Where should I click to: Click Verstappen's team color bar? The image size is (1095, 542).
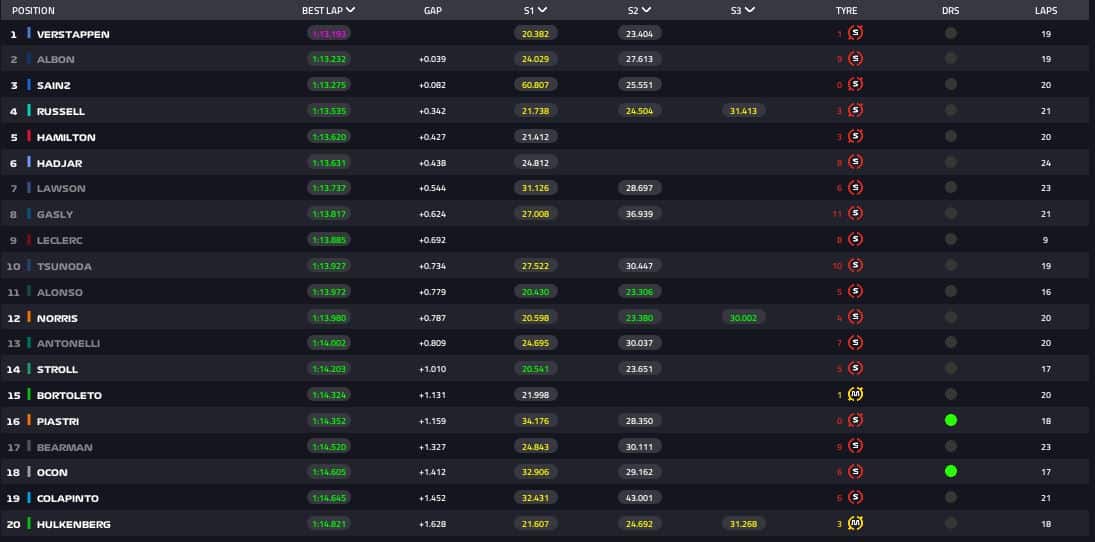tap(29, 33)
